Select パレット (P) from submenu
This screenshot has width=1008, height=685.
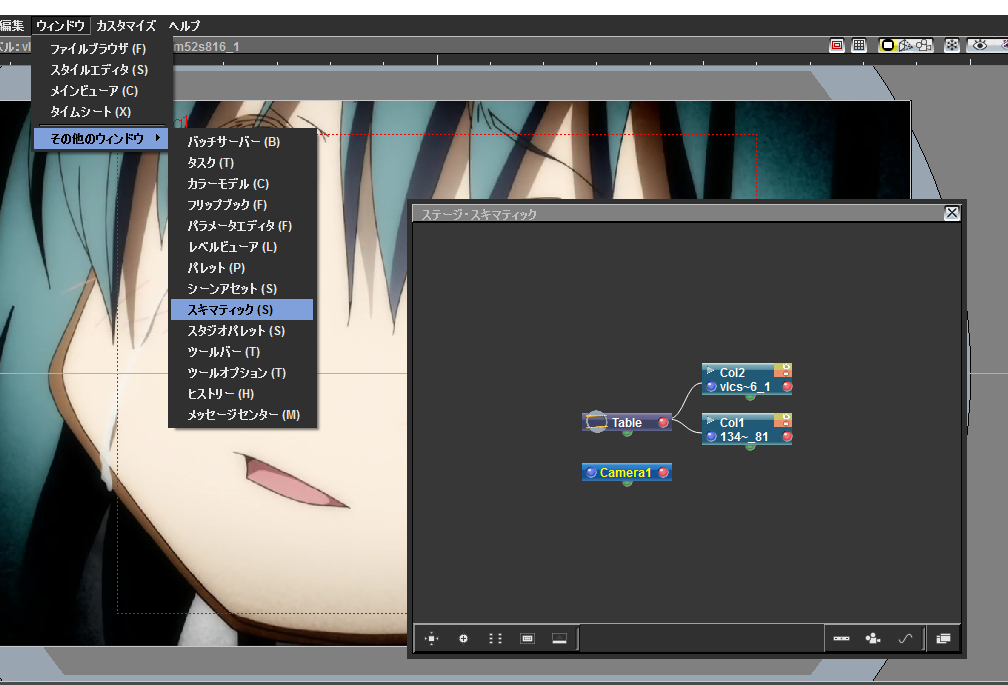tap(242, 267)
